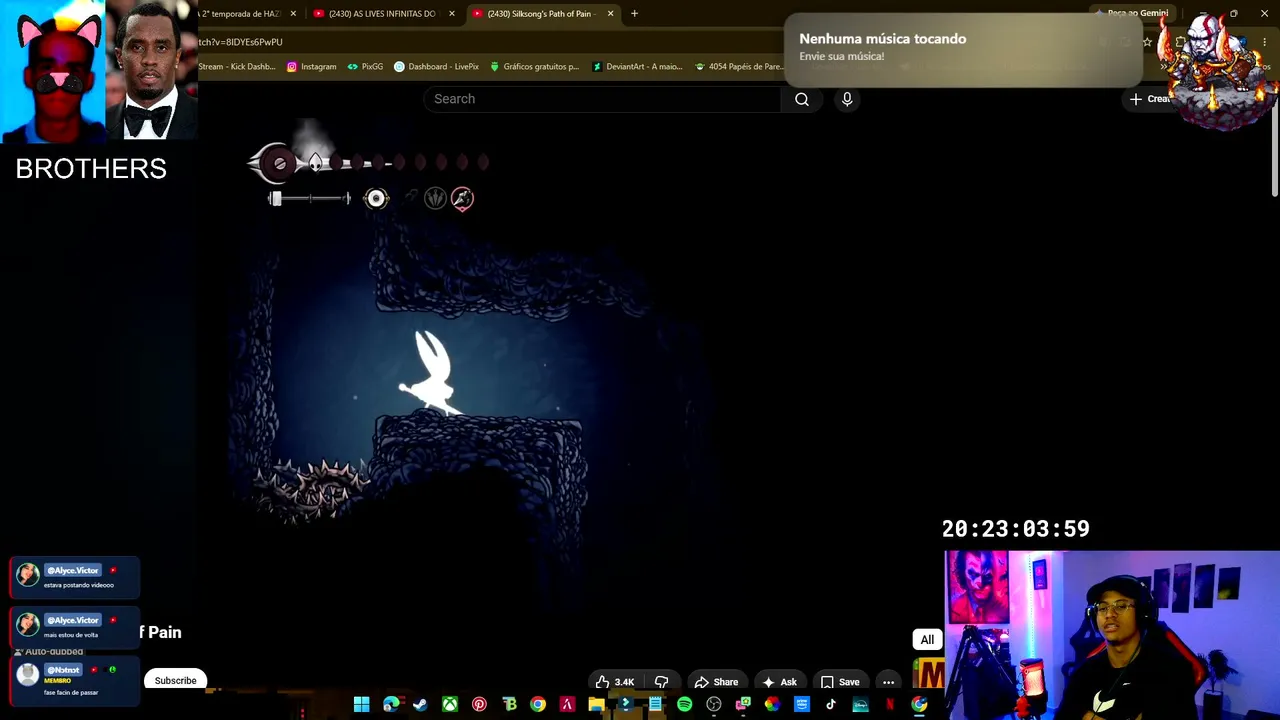Open the PixGG bookmark
1280x720 pixels.
coord(365,67)
